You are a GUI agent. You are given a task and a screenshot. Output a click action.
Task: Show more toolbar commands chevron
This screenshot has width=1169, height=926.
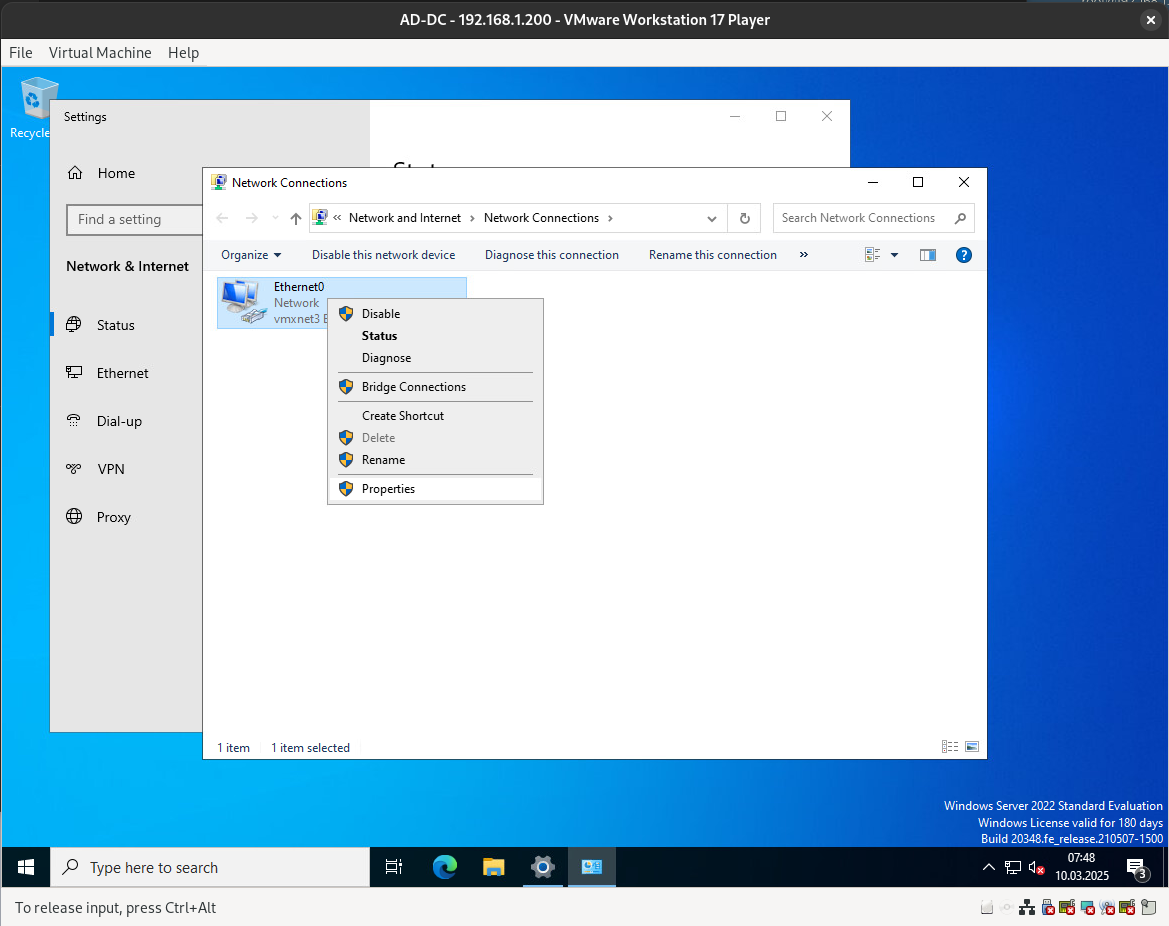click(x=804, y=255)
